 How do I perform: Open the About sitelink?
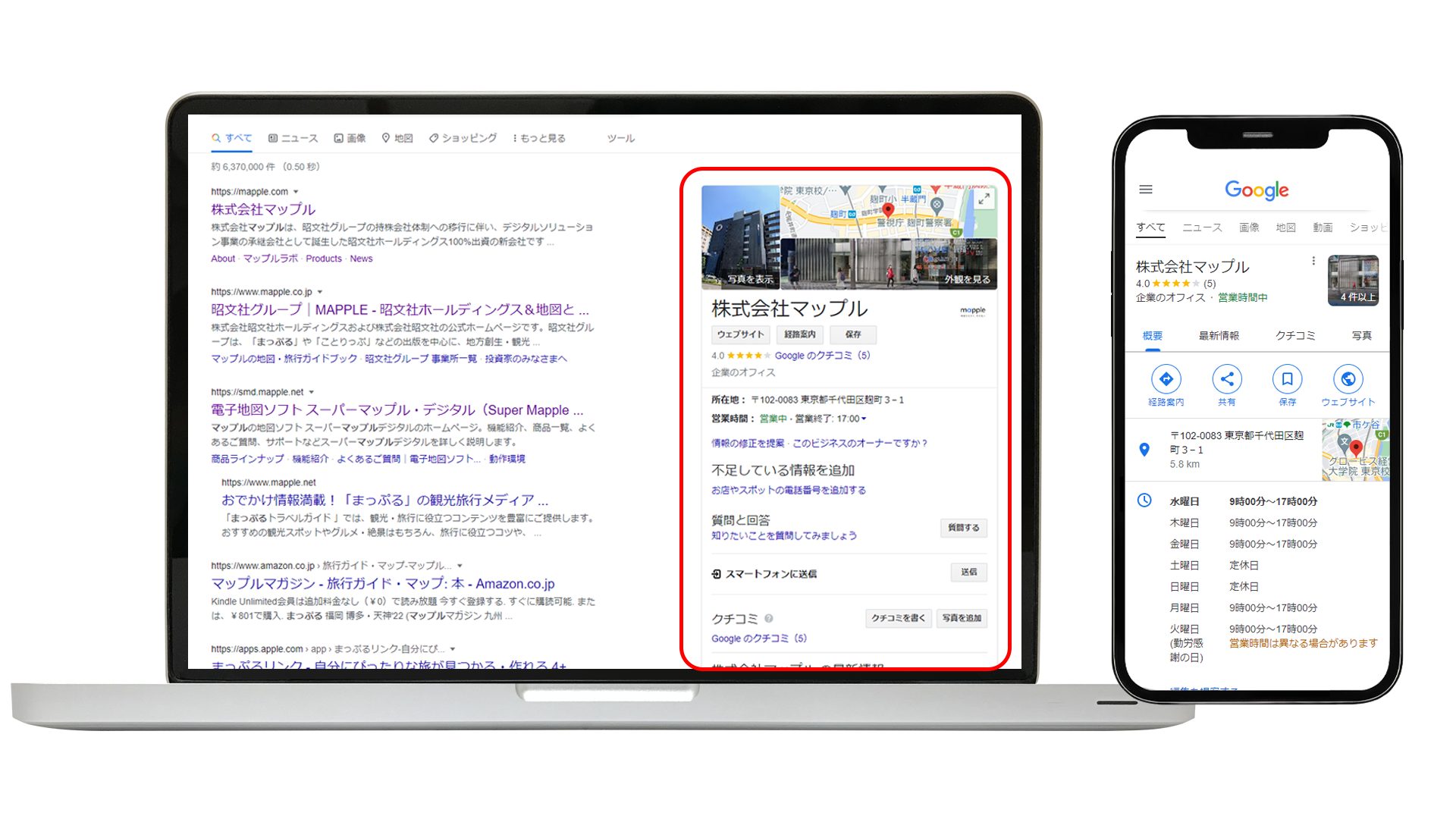223,259
